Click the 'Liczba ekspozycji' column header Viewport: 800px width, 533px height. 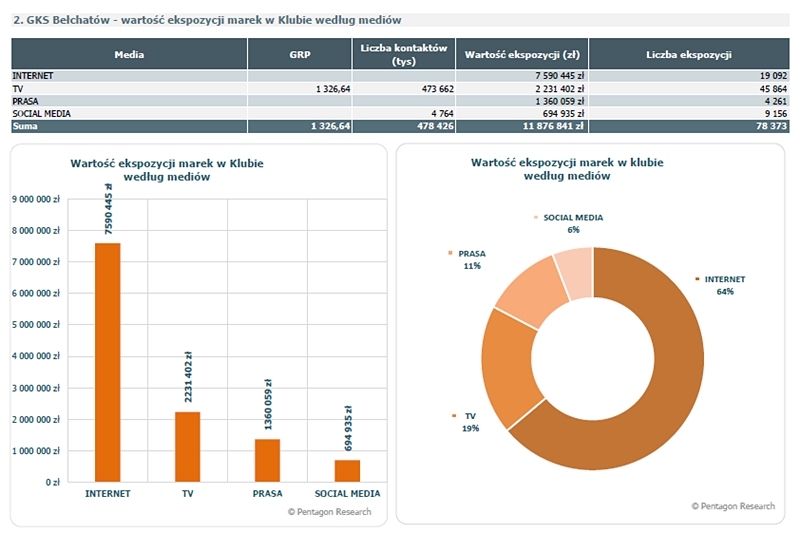[689, 54]
